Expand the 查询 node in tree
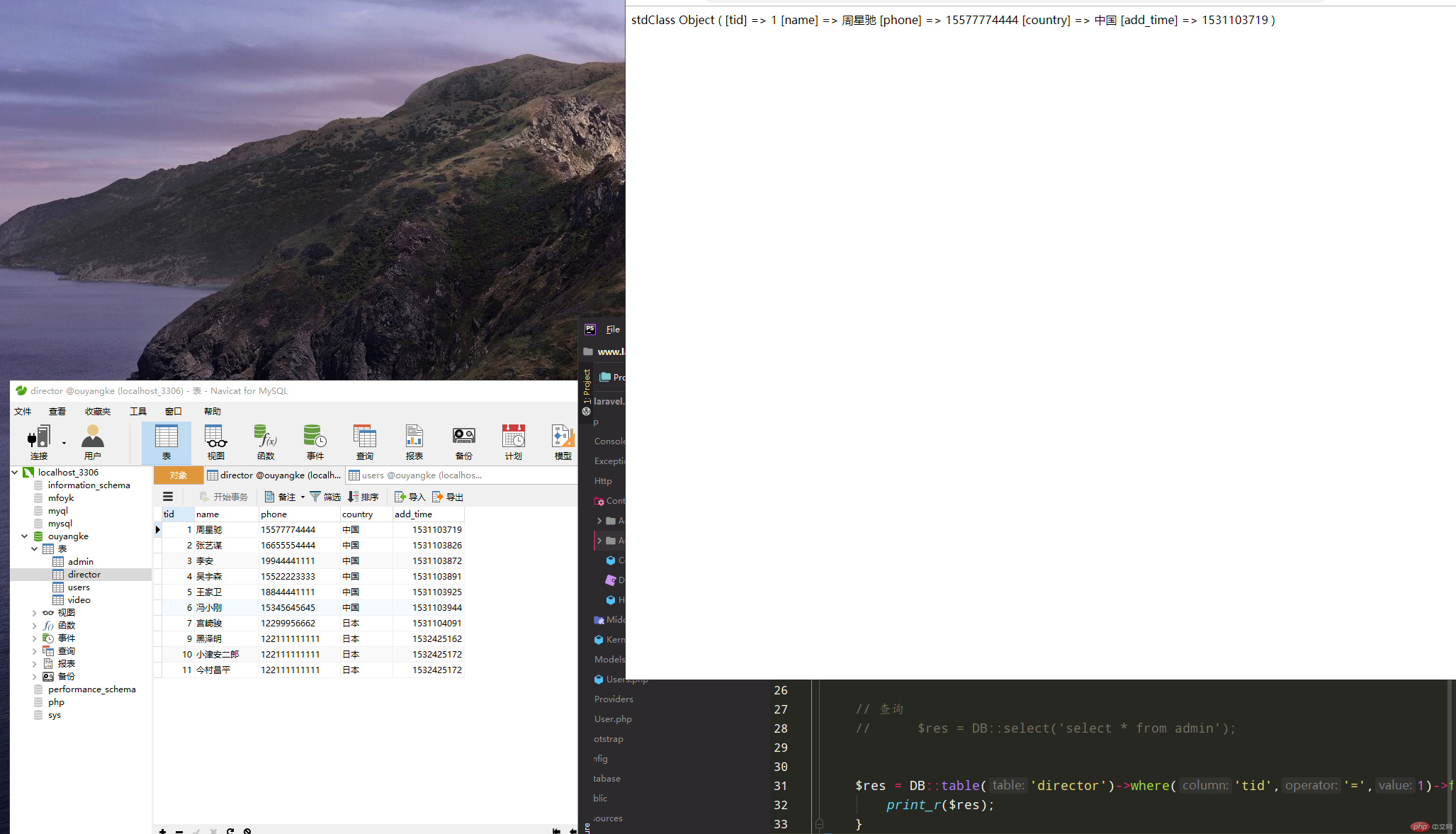The width and height of the screenshot is (1456, 834). click(x=35, y=650)
